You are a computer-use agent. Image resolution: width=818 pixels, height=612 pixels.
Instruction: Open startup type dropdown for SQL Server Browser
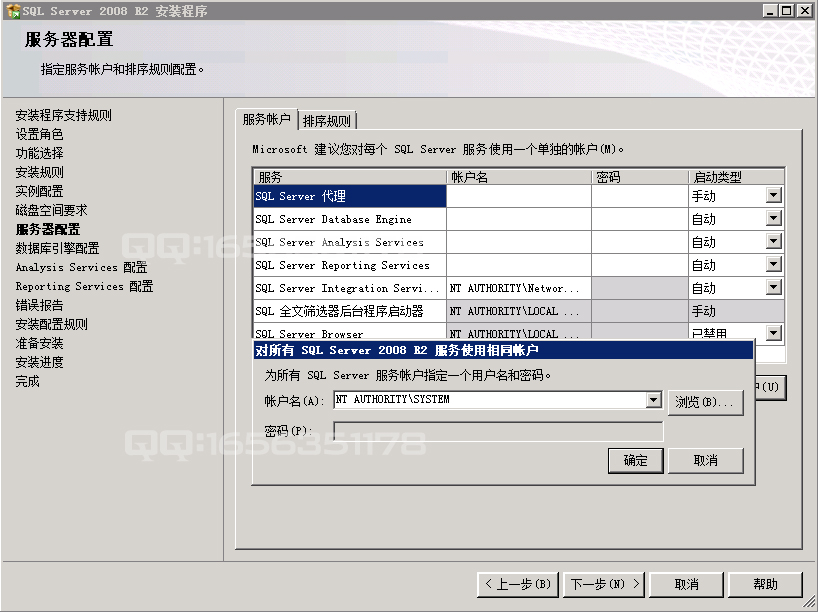pos(774,332)
